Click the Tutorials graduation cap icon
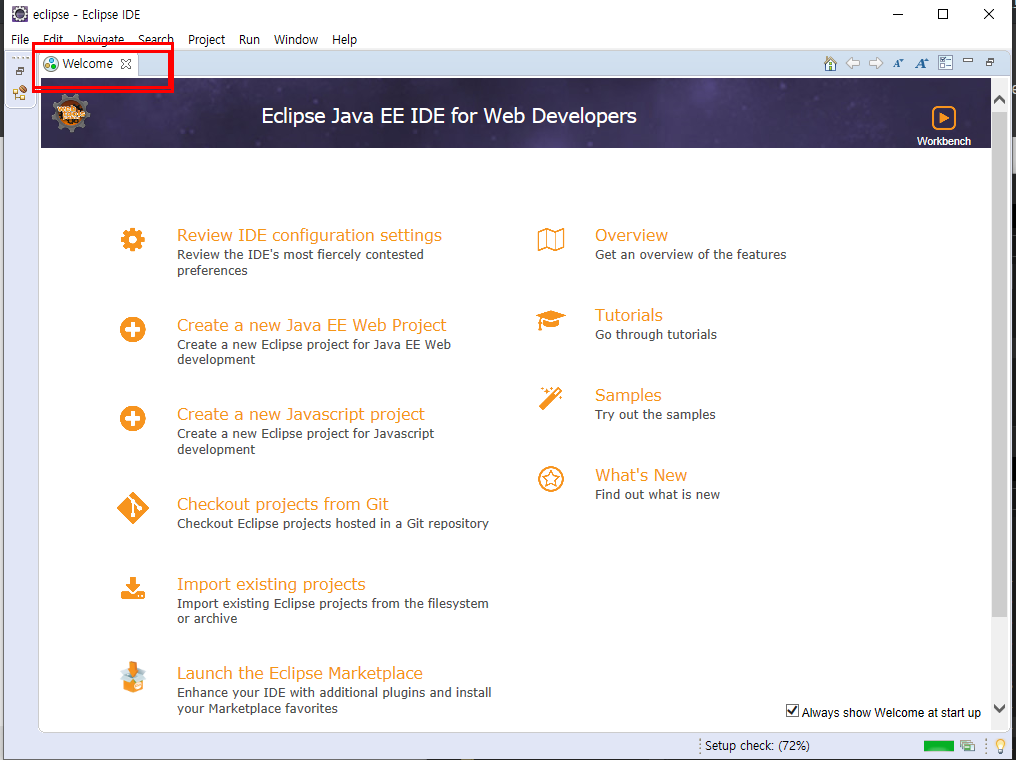 [x=551, y=320]
